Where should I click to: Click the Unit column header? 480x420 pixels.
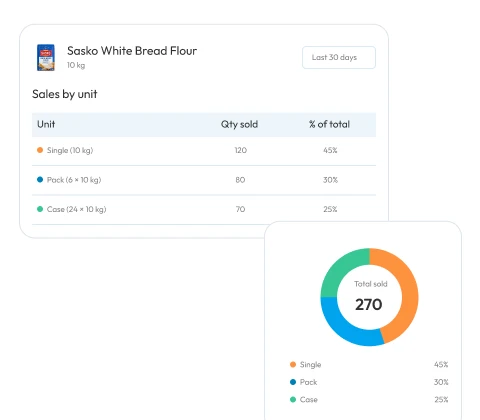tap(46, 124)
